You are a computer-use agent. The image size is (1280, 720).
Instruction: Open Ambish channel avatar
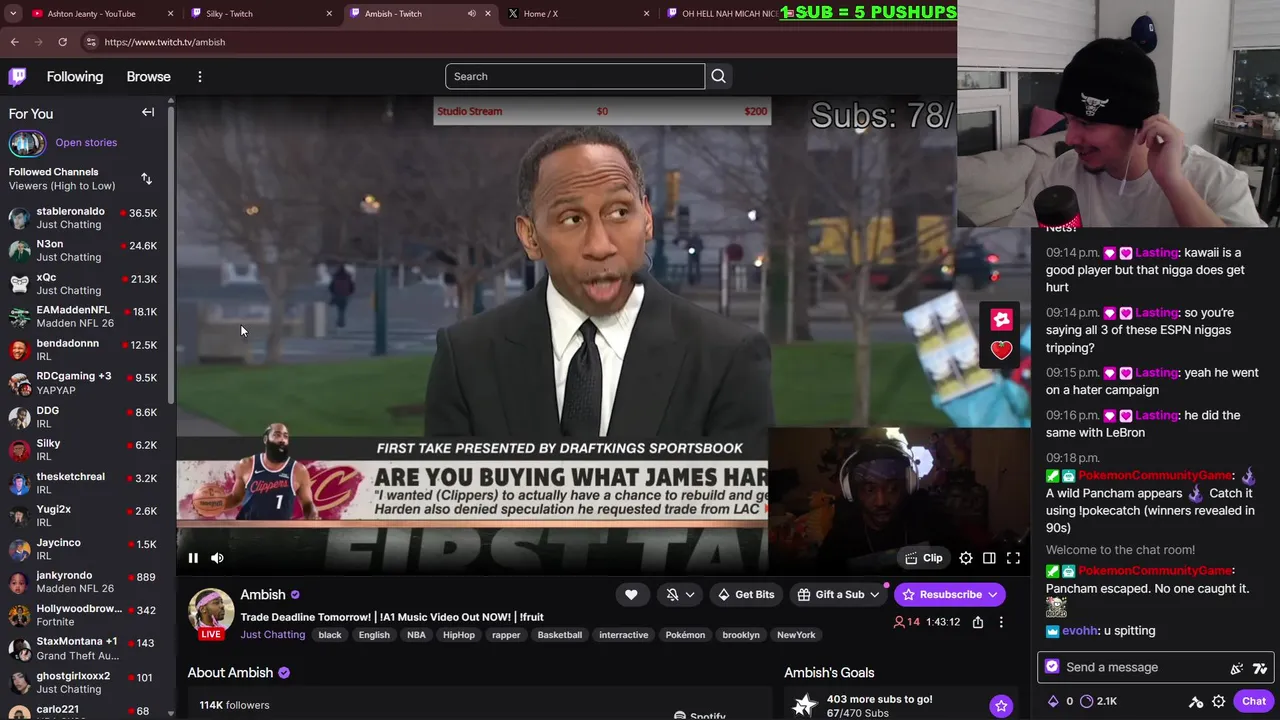(x=211, y=612)
